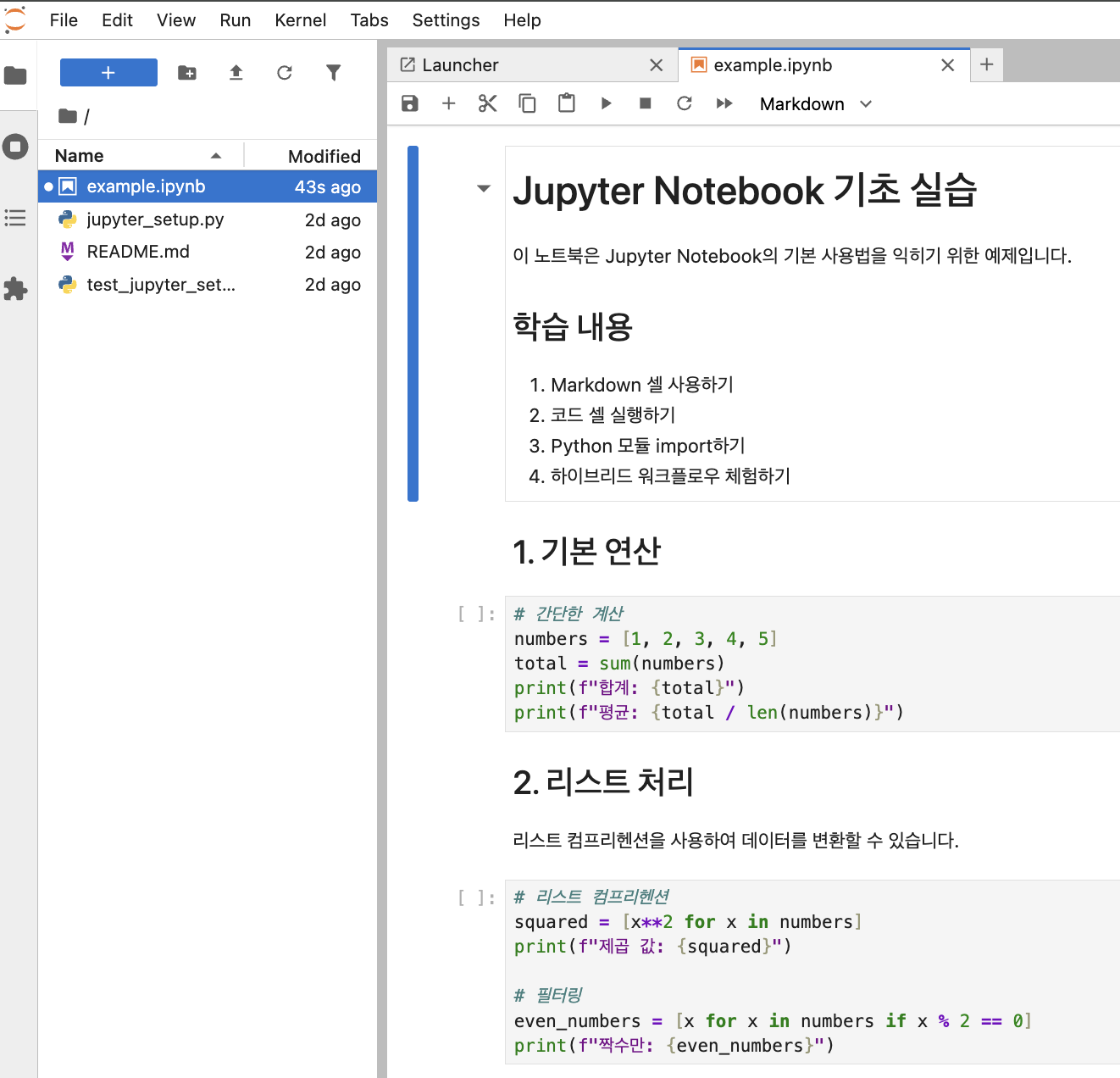This screenshot has width=1120, height=1078.
Task: Open the Edit menu
Action: point(117,20)
